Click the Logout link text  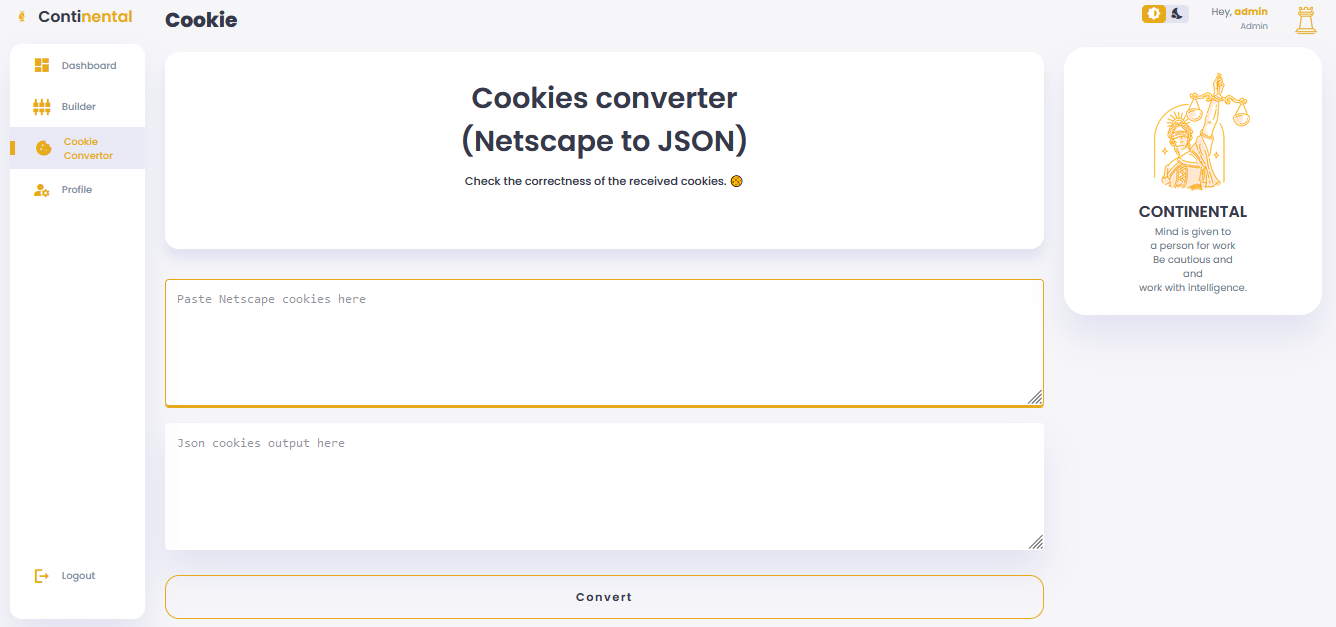point(79,576)
